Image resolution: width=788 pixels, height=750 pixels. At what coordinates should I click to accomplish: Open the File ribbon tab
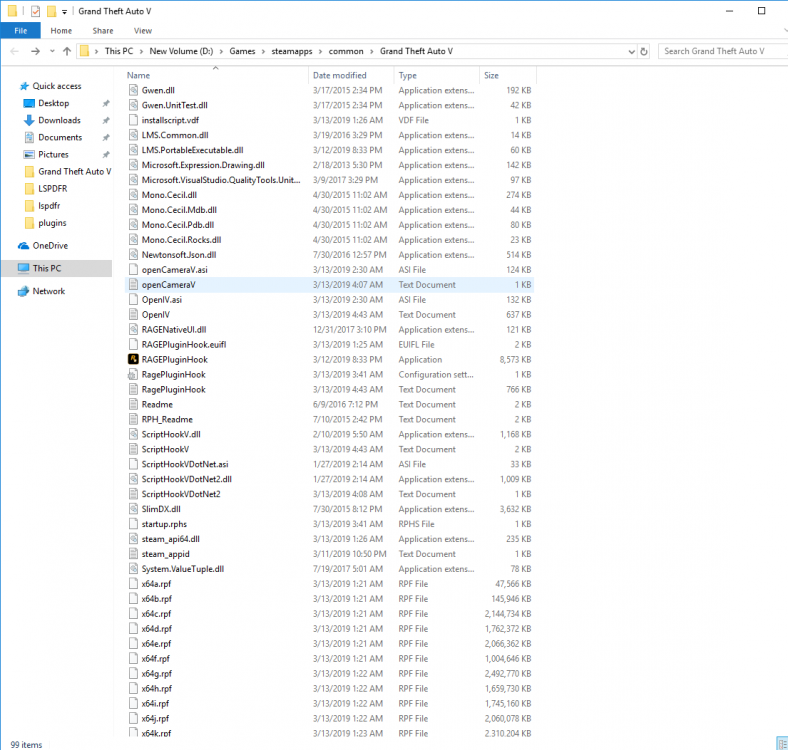tap(21, 31)
